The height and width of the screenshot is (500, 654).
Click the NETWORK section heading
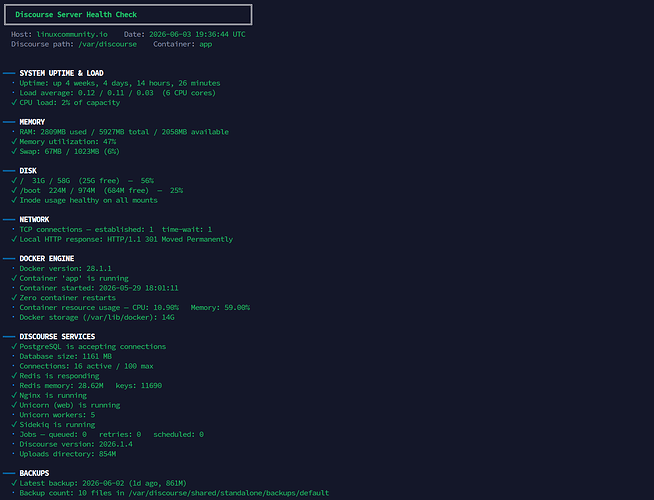[34, 219]
